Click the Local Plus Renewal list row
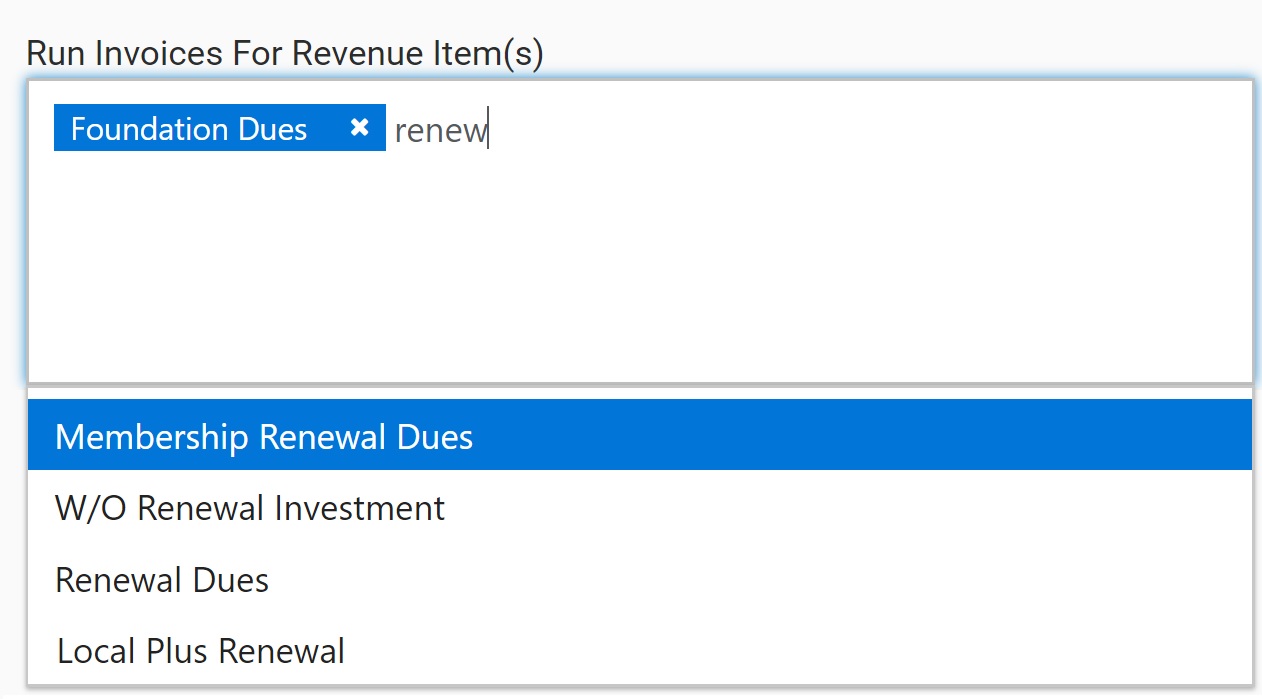1262x699 pixels. (199, 650)
